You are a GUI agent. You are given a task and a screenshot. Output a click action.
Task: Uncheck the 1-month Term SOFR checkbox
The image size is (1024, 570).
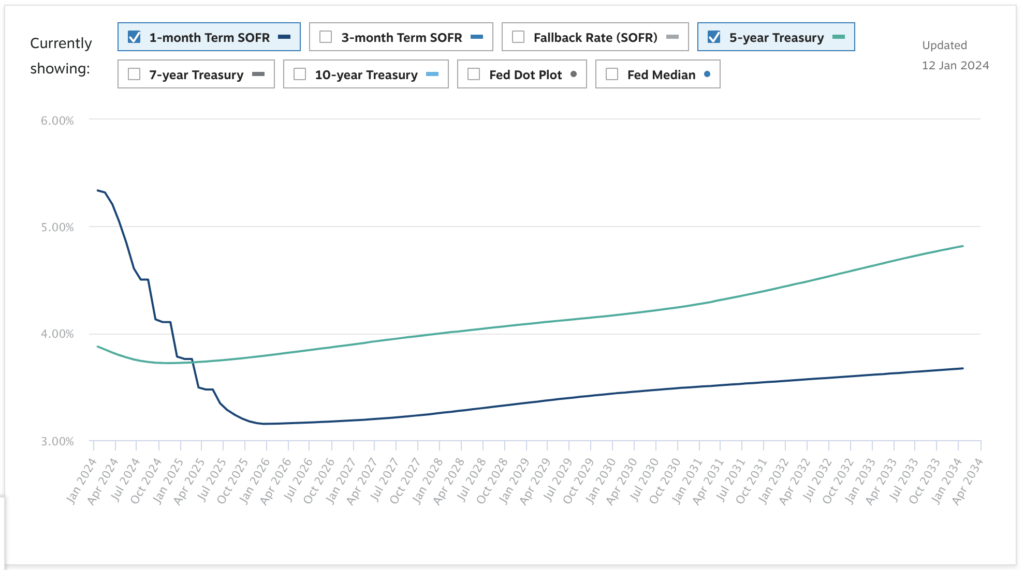134,38
